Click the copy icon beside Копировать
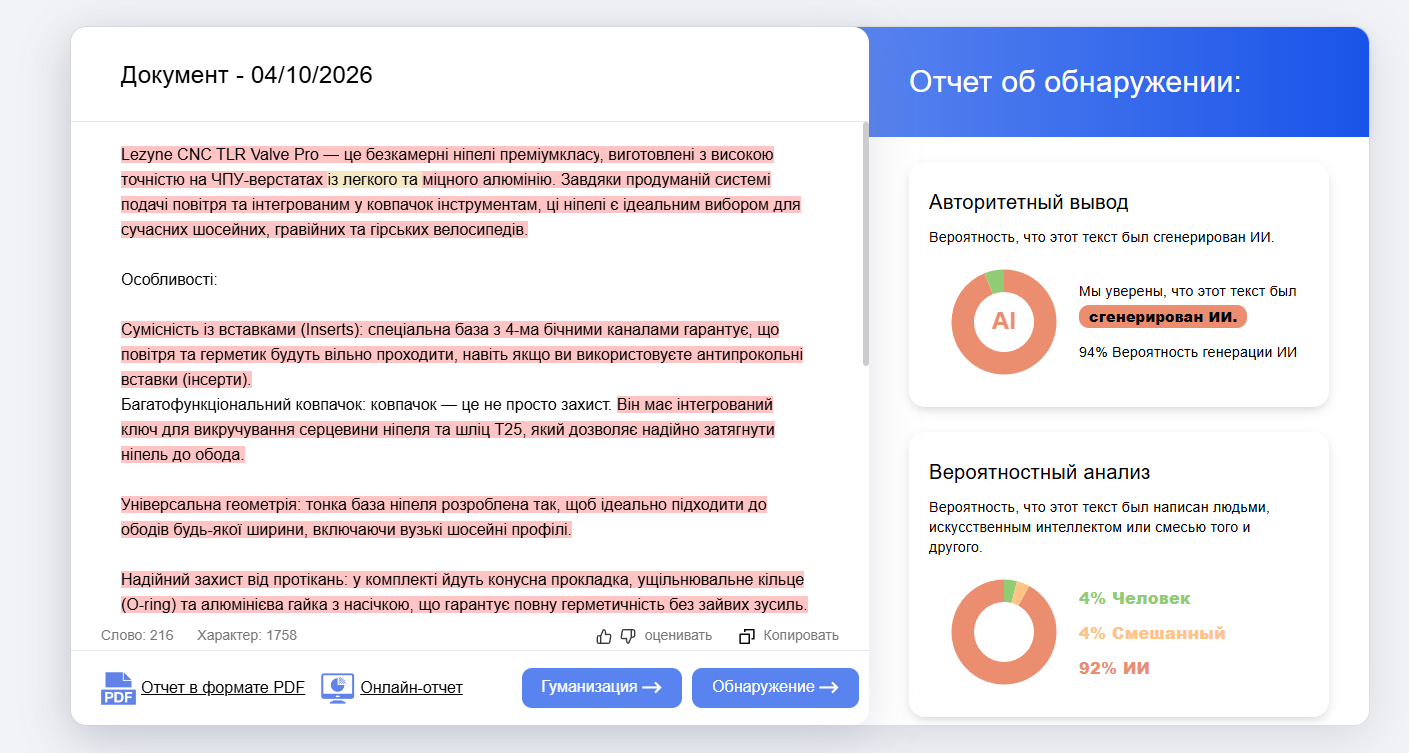The height and width of the screenshot is (753, 1409). (747, 636)
